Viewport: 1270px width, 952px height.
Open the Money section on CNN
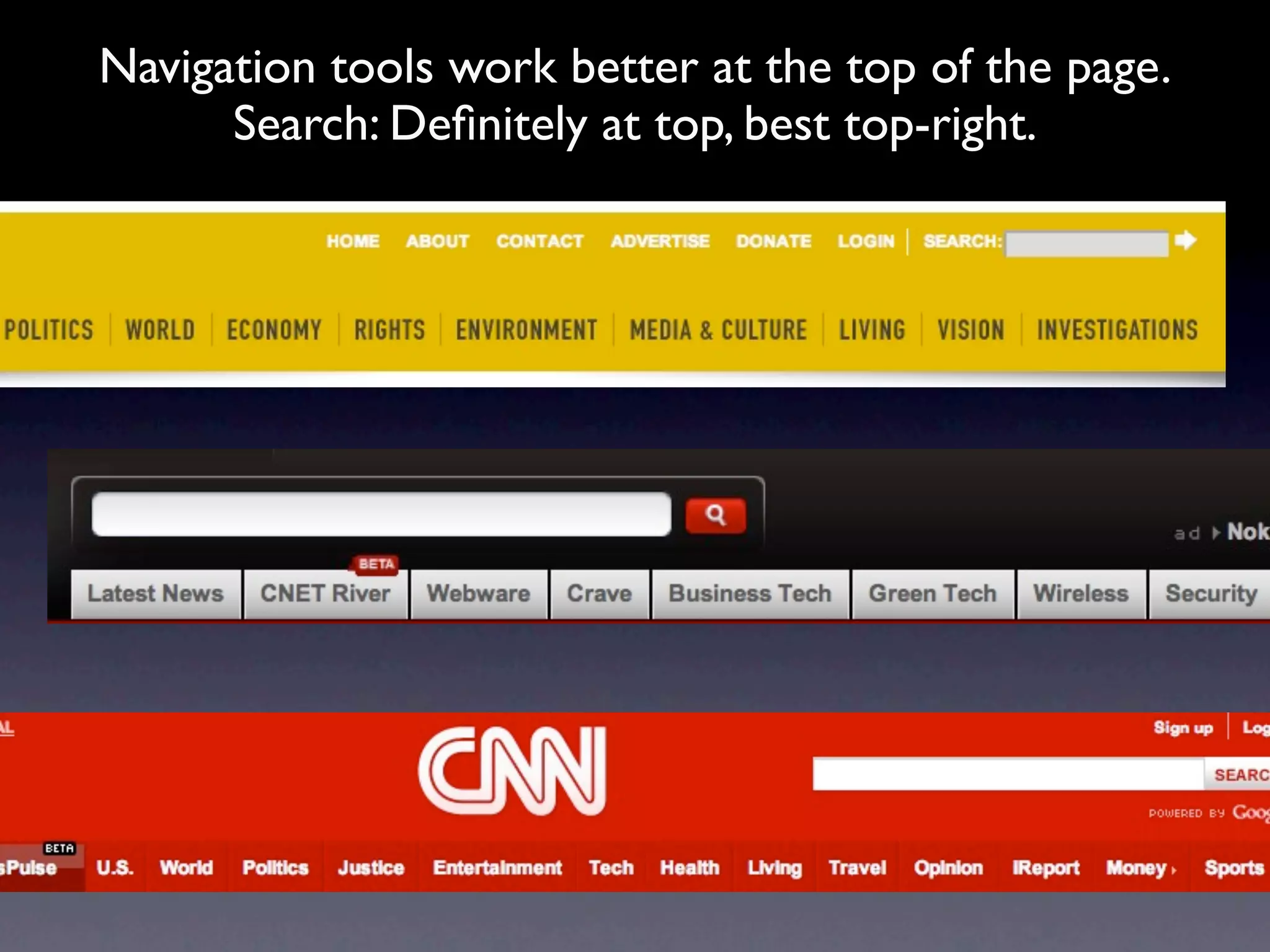pos(1141,868)
